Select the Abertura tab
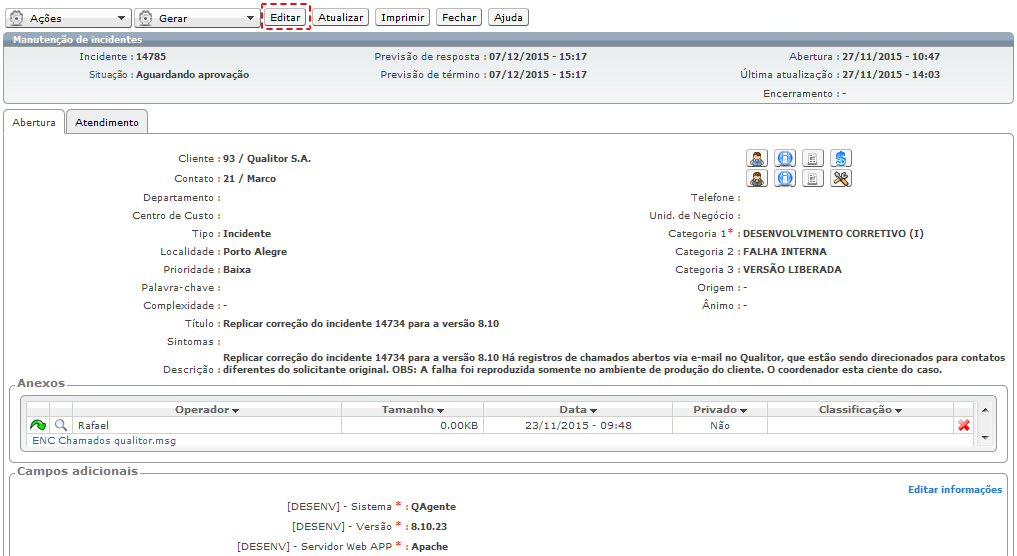This screenshot has height=556, width=1017. tap(34, 122)
